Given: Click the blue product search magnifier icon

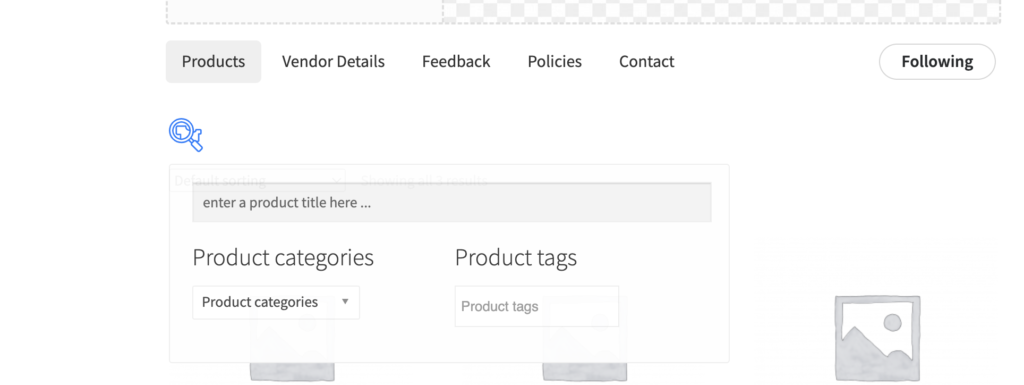Looking at the screenshot, I should coord(186,134).
